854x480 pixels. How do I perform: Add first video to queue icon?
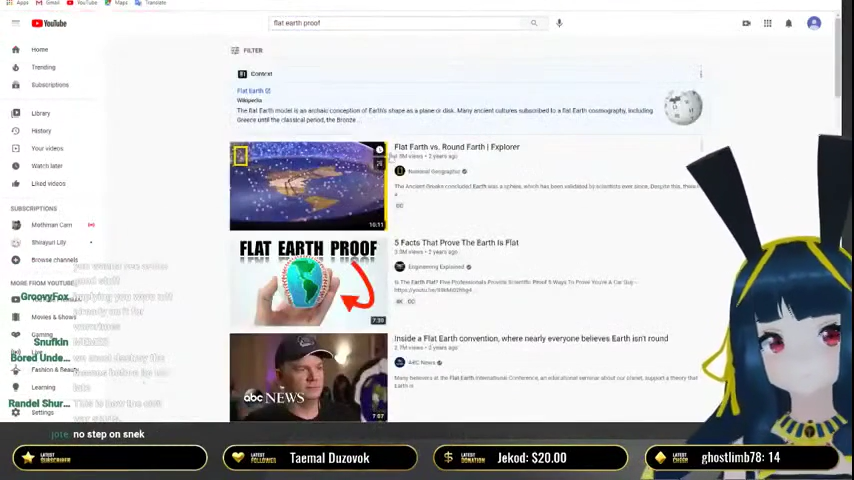click(x=380, y=163)
